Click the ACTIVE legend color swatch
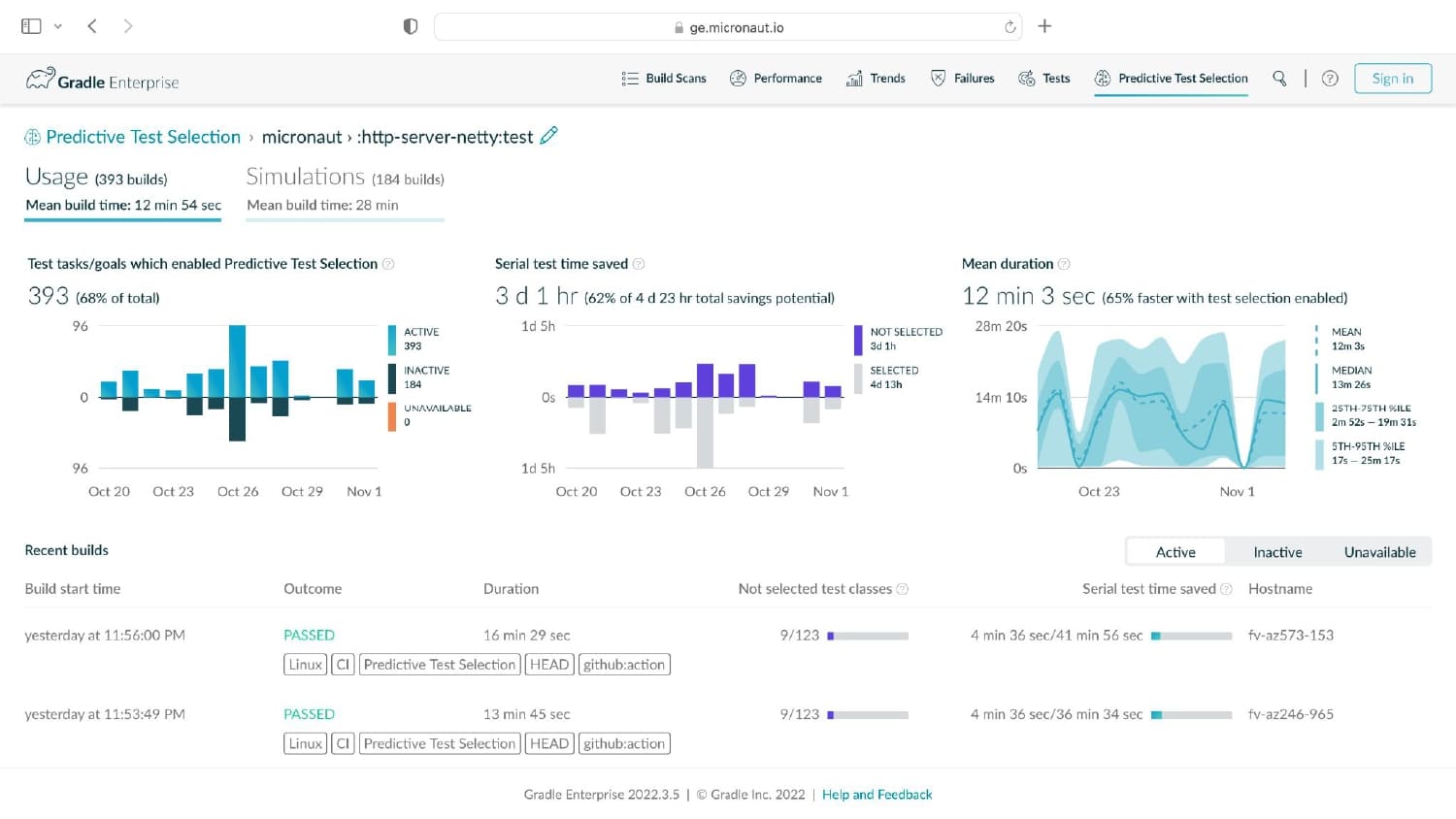The height and width of the screenshot is (819, 1456). coord(392,340)
